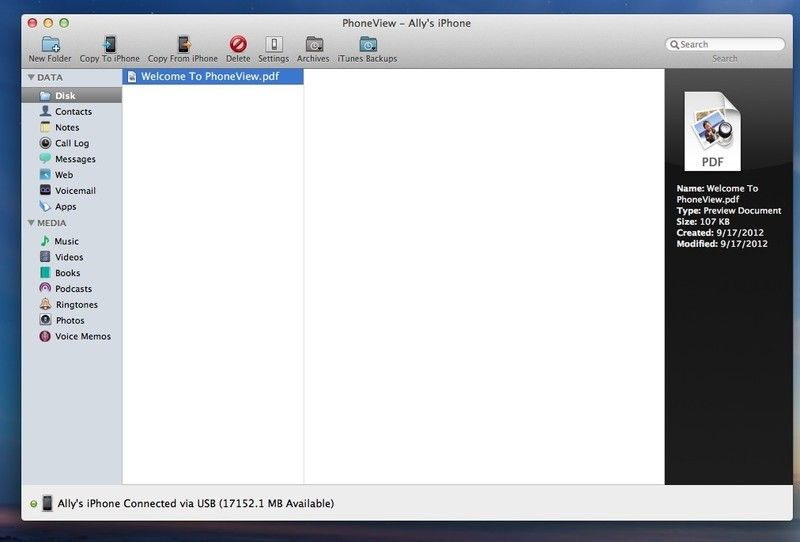
Task: Open Music in the Media section
Action: click(x=66, y=242)
